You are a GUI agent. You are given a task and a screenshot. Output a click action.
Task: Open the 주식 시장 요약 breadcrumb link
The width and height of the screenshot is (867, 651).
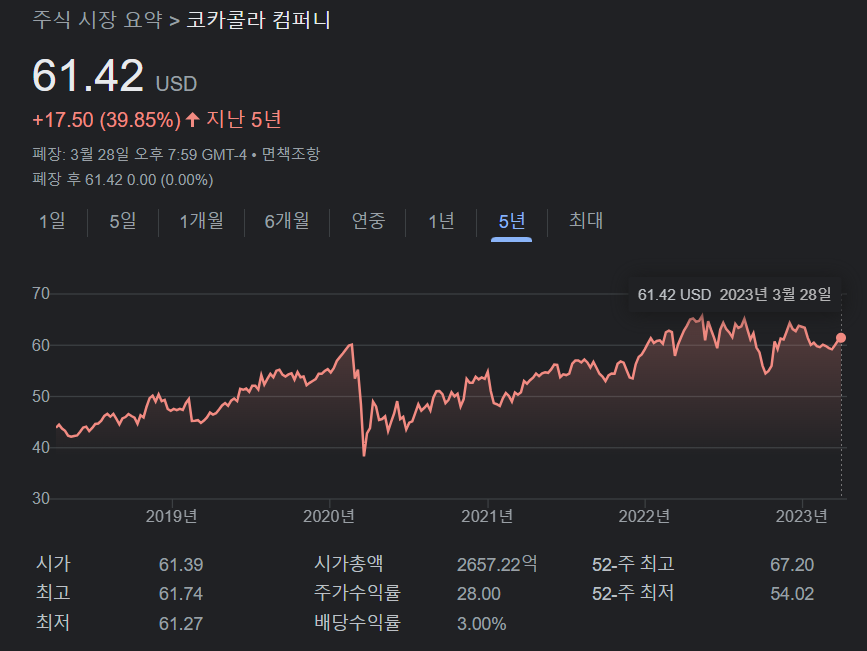click(97, 20)
